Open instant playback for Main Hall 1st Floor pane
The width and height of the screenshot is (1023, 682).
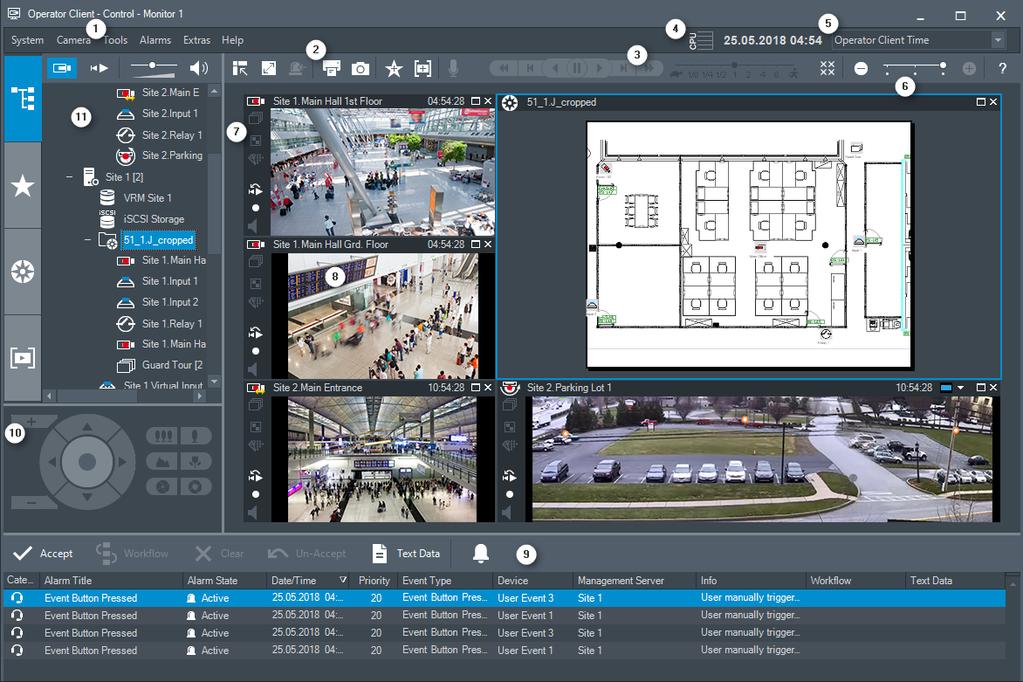[255, 190]
